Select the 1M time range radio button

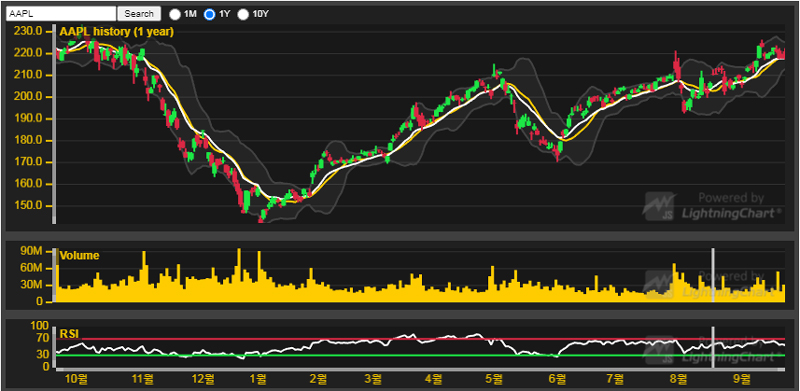coord(175,14)
